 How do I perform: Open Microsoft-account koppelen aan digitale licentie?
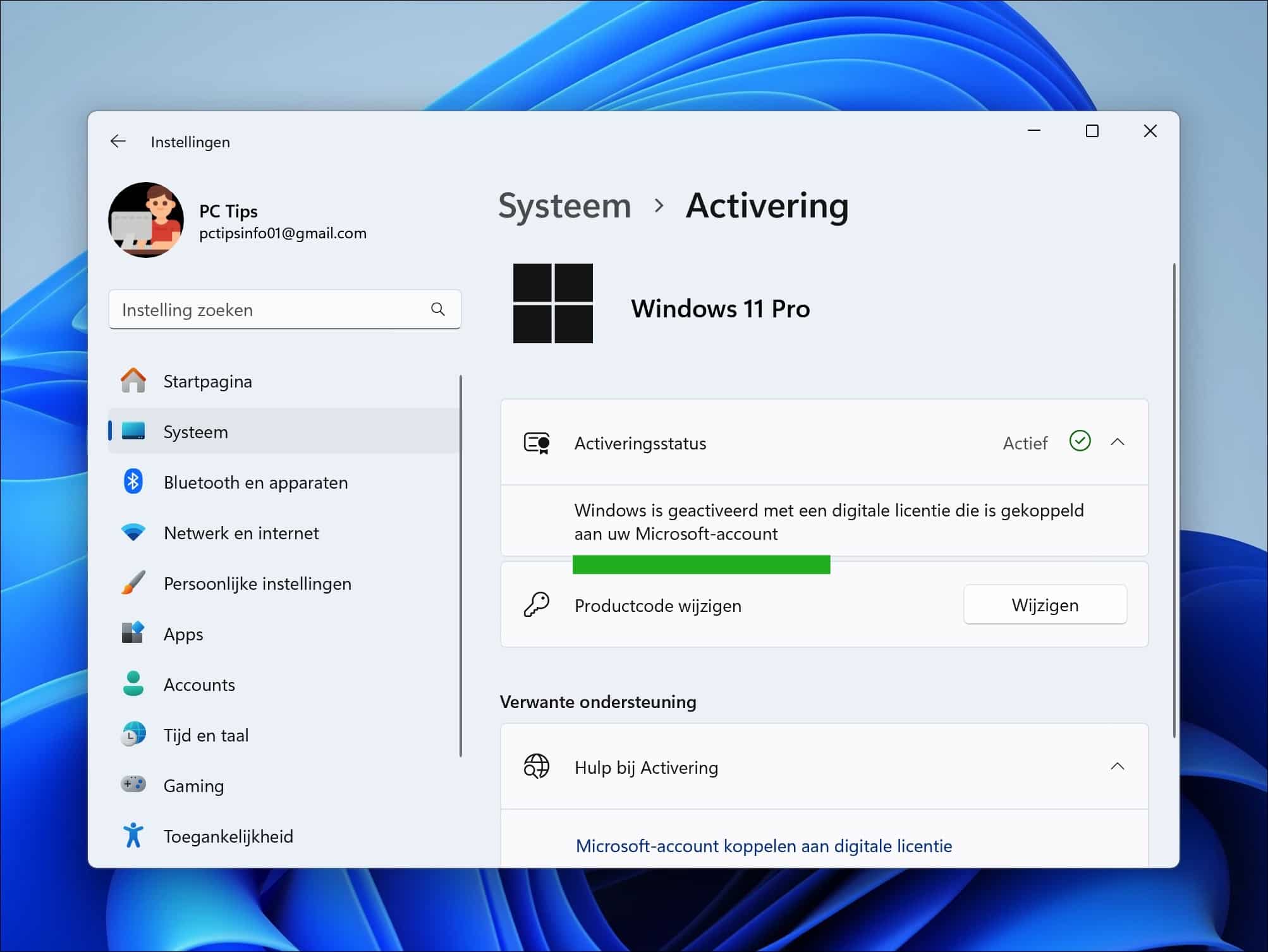tap(763, 846)
